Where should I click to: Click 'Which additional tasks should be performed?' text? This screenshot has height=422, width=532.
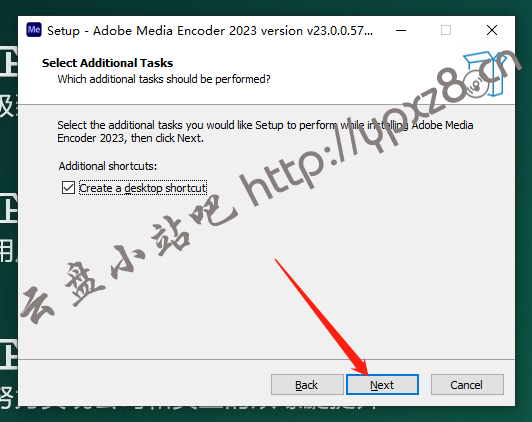(x=164, y=79)
